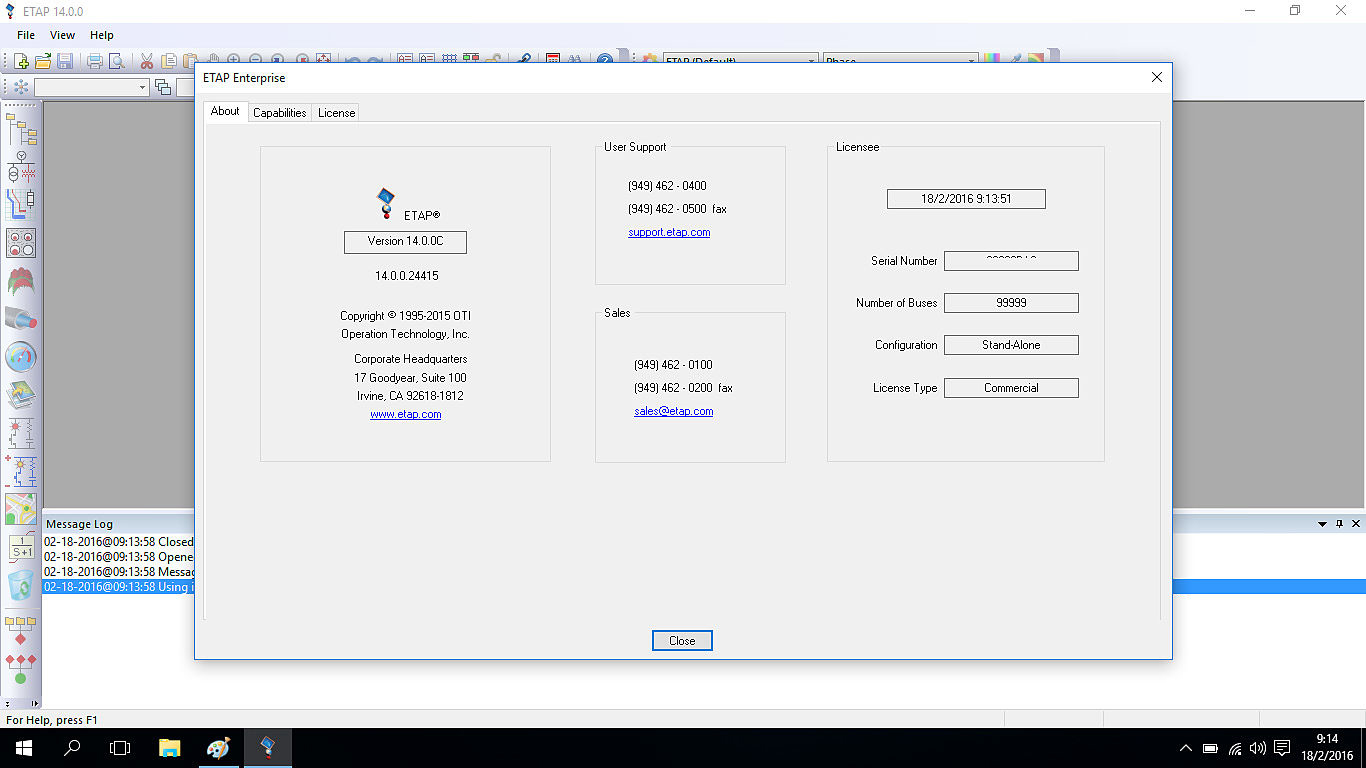Open File Explorer from the taskbar
Image resolution: width=1366 pixels, height=768 pixels.
[x=170, y=748]
